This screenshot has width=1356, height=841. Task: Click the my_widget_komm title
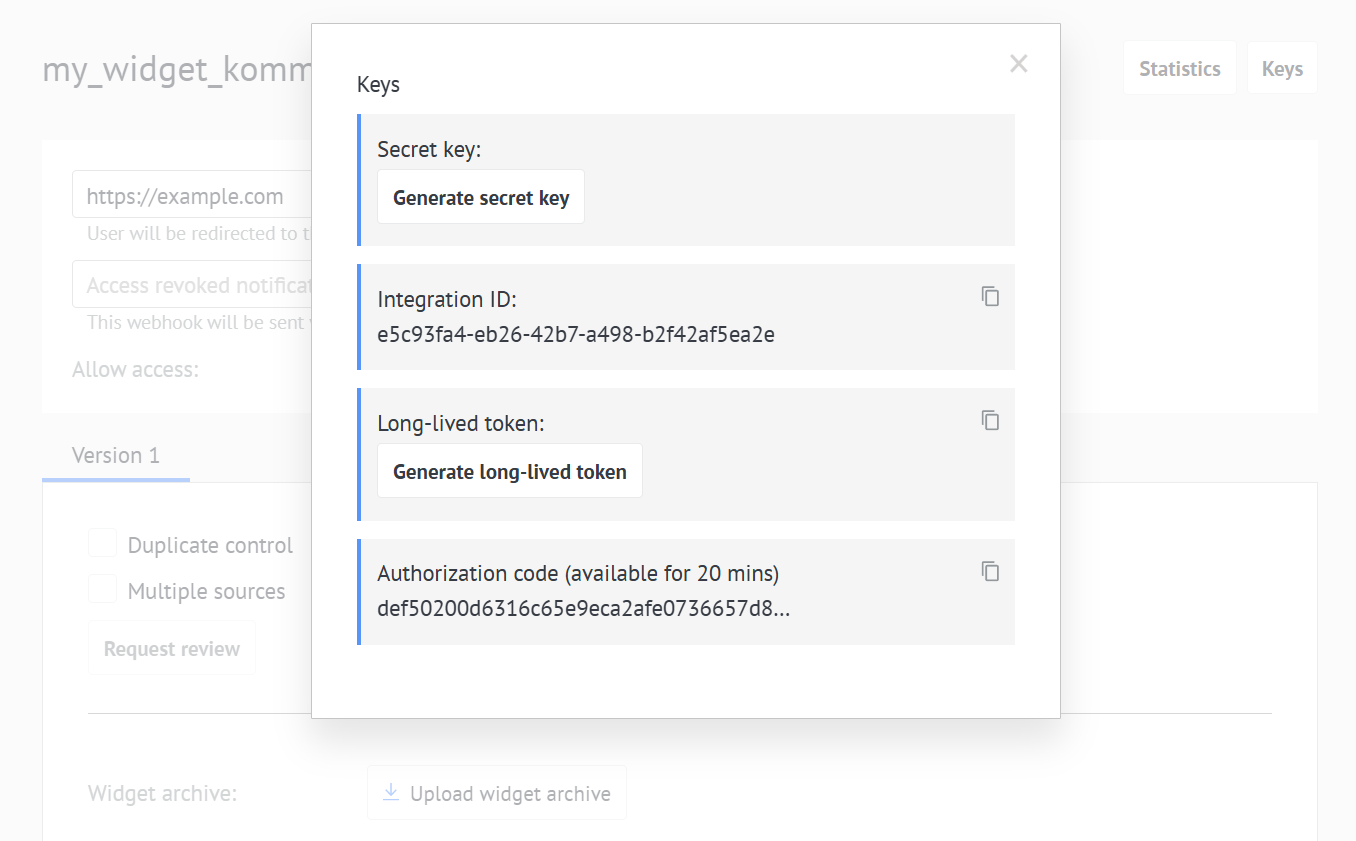(177, 71)
